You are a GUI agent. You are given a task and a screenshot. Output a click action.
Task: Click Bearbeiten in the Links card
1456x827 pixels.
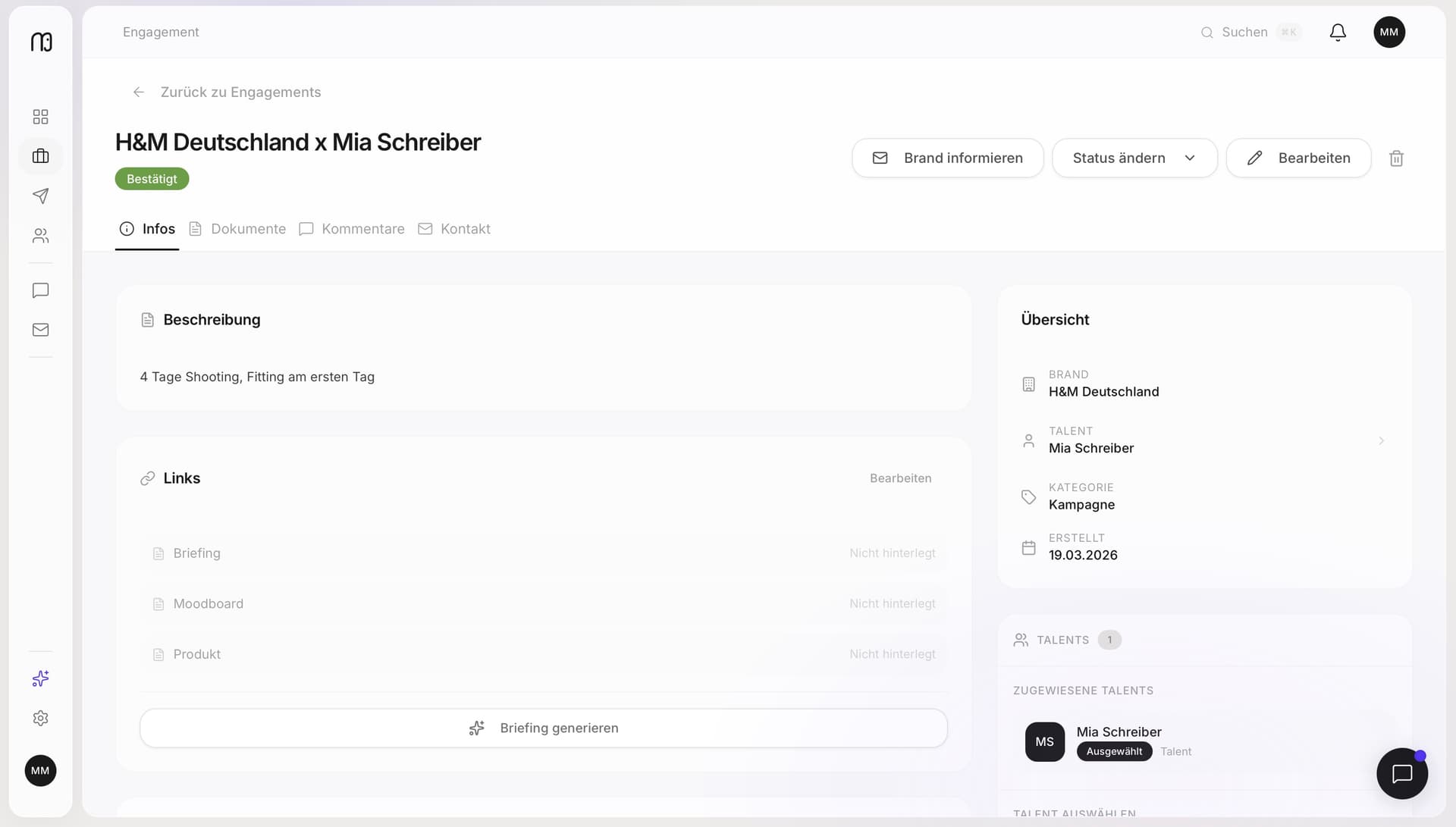pyautogui.click(x=900, y=478)
